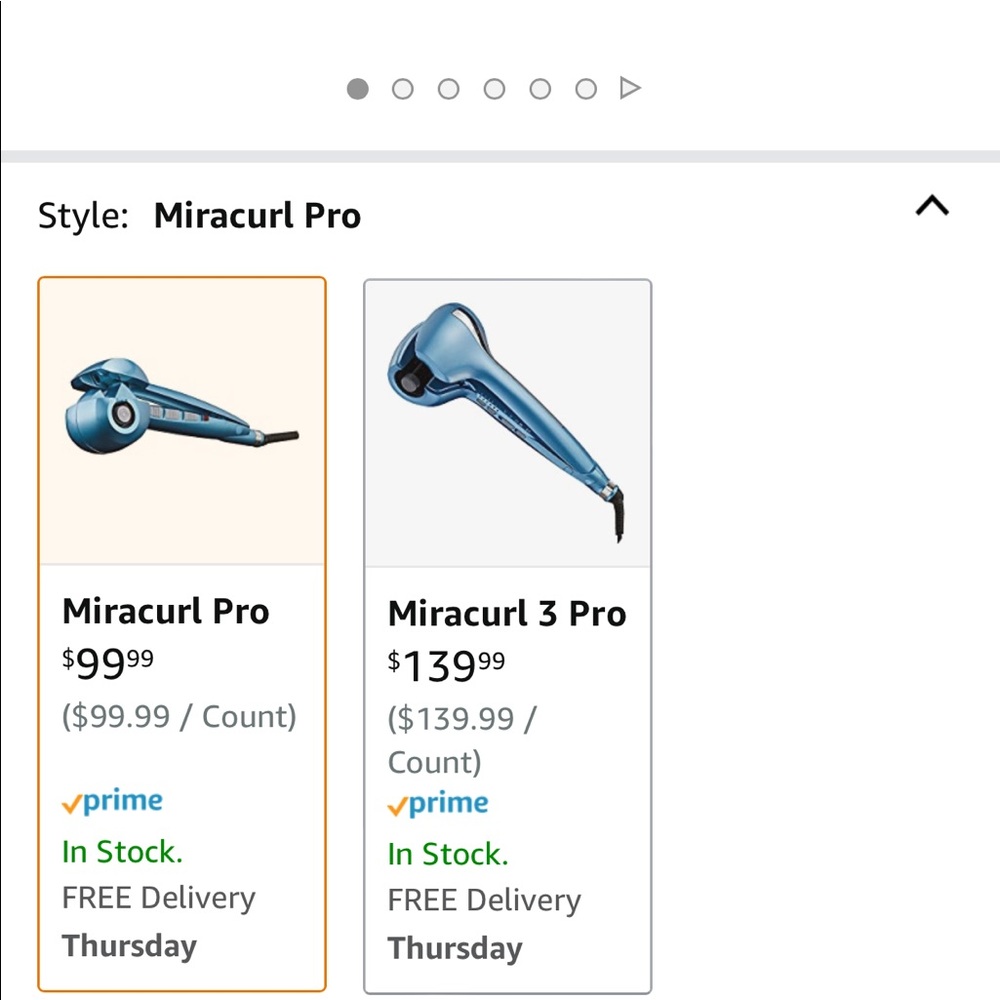Viewport: 1000px width, 1000px height.
Task: Click the Prime badge on Miracurl 3 Pro
Action: click(x=437, y=802)
